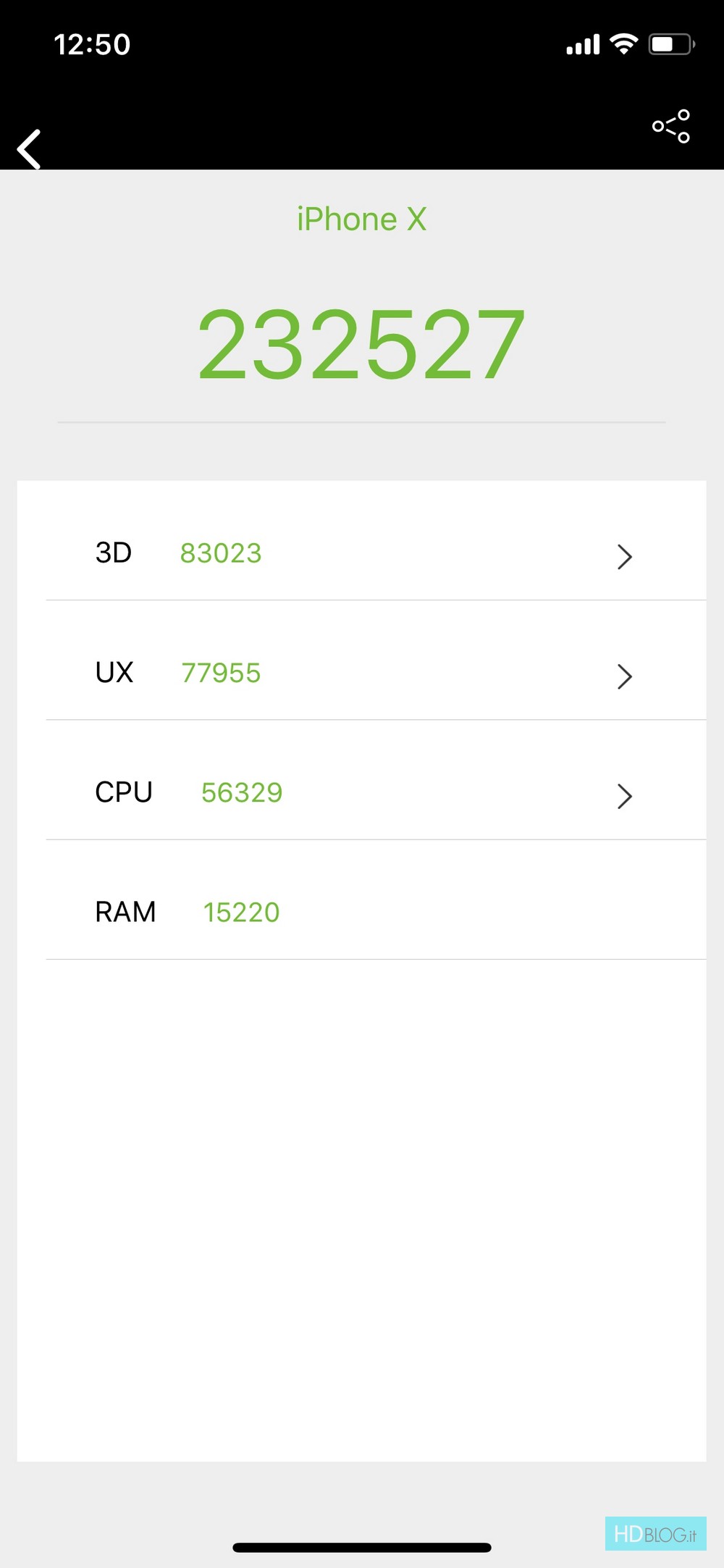Tap the iPhone X device title
This screenshot has width=724, height=1568.
(x=361, y=219)
